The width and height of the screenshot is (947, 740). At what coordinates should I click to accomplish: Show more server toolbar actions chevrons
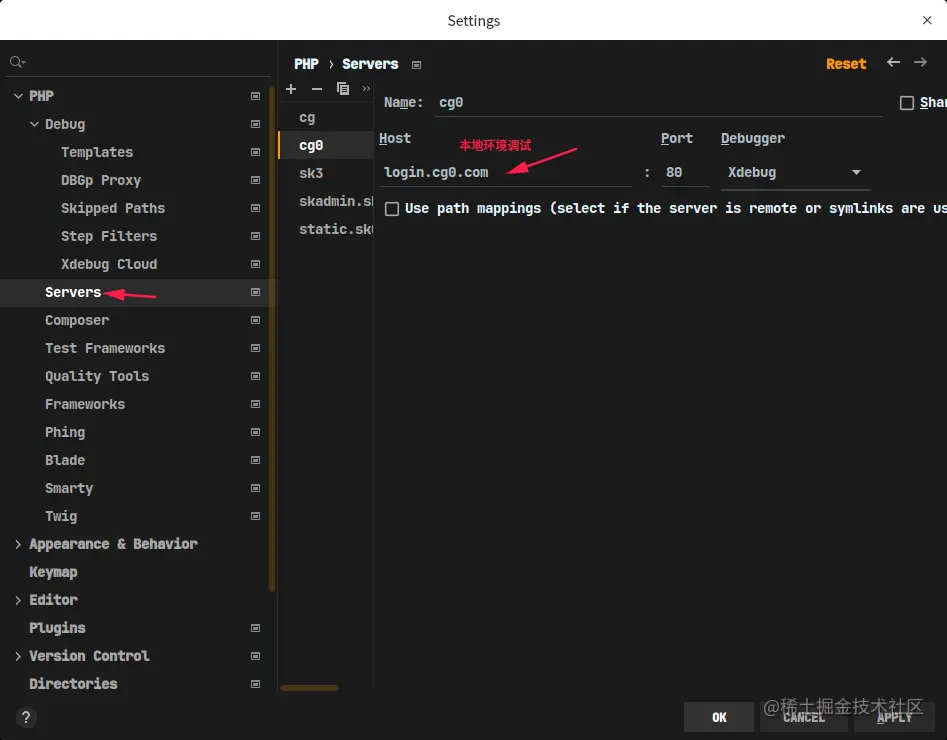coord(366,89)
